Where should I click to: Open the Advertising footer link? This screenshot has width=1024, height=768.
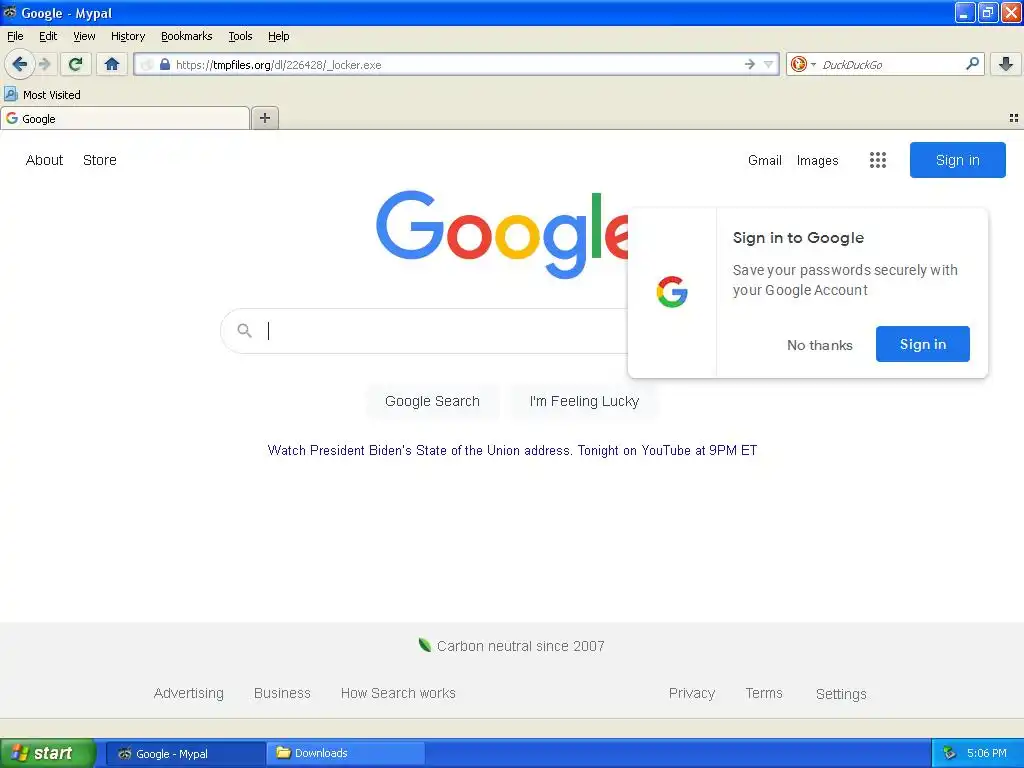(x=188, y=693)
